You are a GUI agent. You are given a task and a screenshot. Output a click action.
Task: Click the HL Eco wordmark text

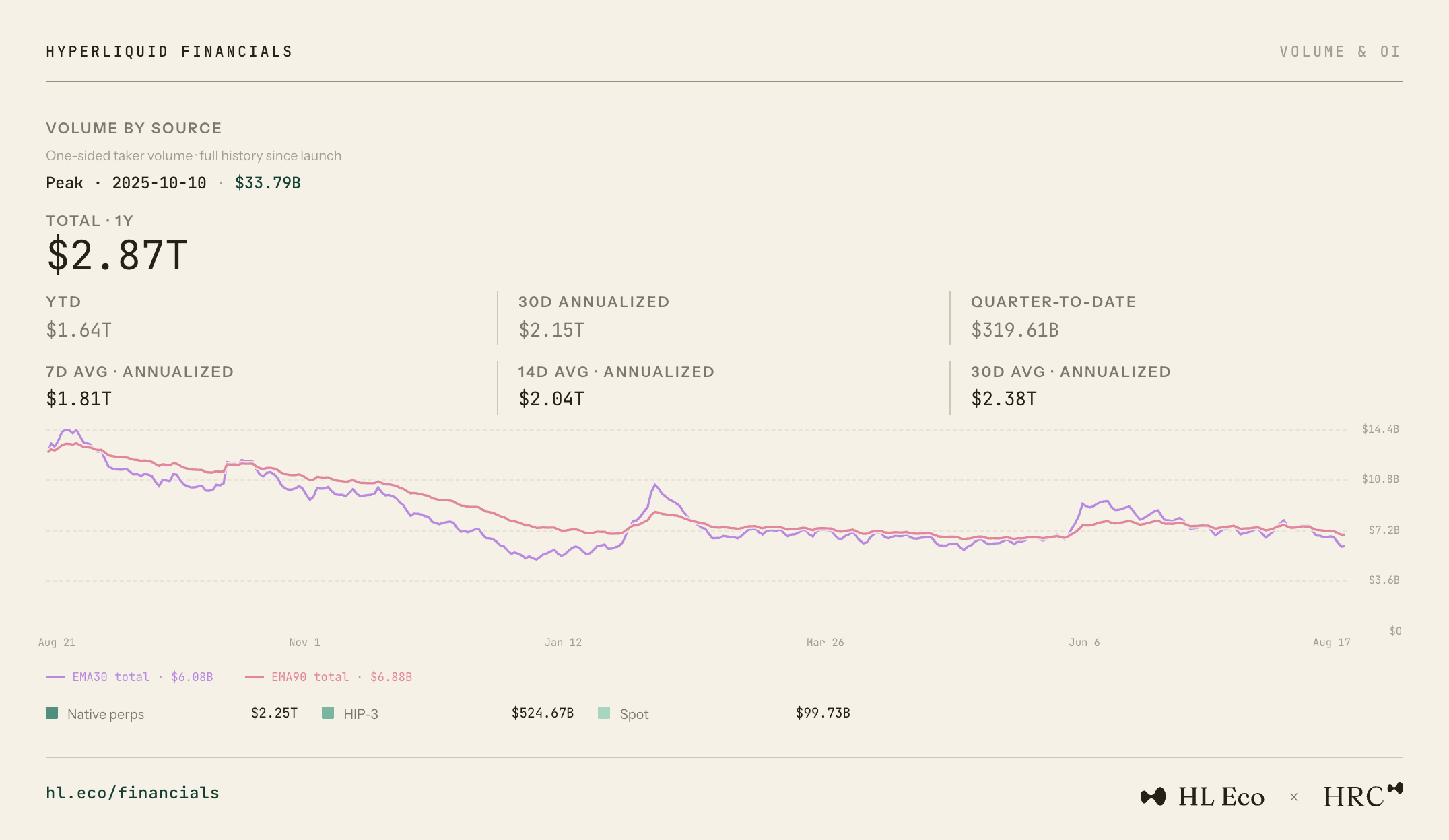1221,796
